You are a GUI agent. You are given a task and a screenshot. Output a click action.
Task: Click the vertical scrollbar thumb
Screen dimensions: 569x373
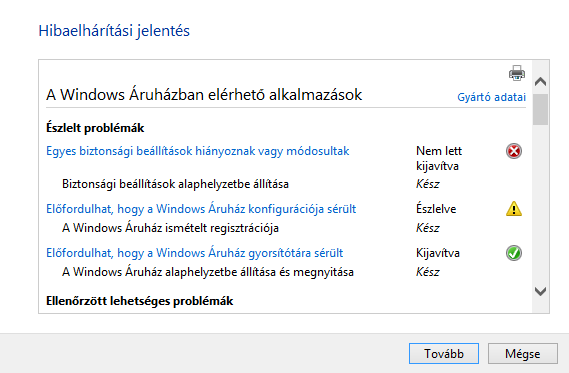tap(540, 110)
